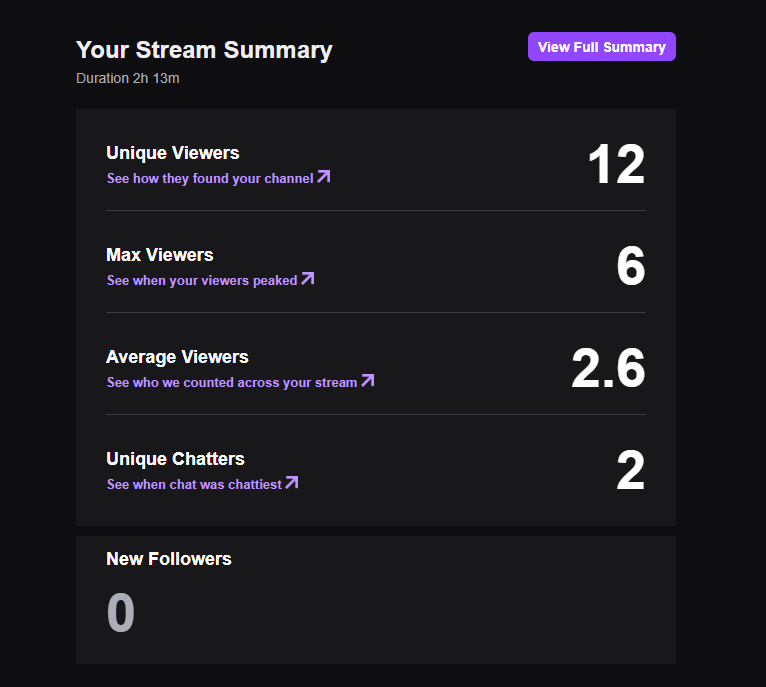Click the View Full Summary button
This screenshot has height=687, width=766.
(x=601, y=47)
